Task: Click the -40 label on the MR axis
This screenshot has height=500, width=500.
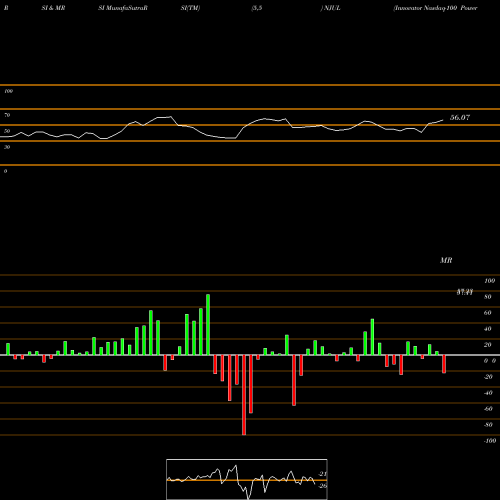Action: [488, 393]
